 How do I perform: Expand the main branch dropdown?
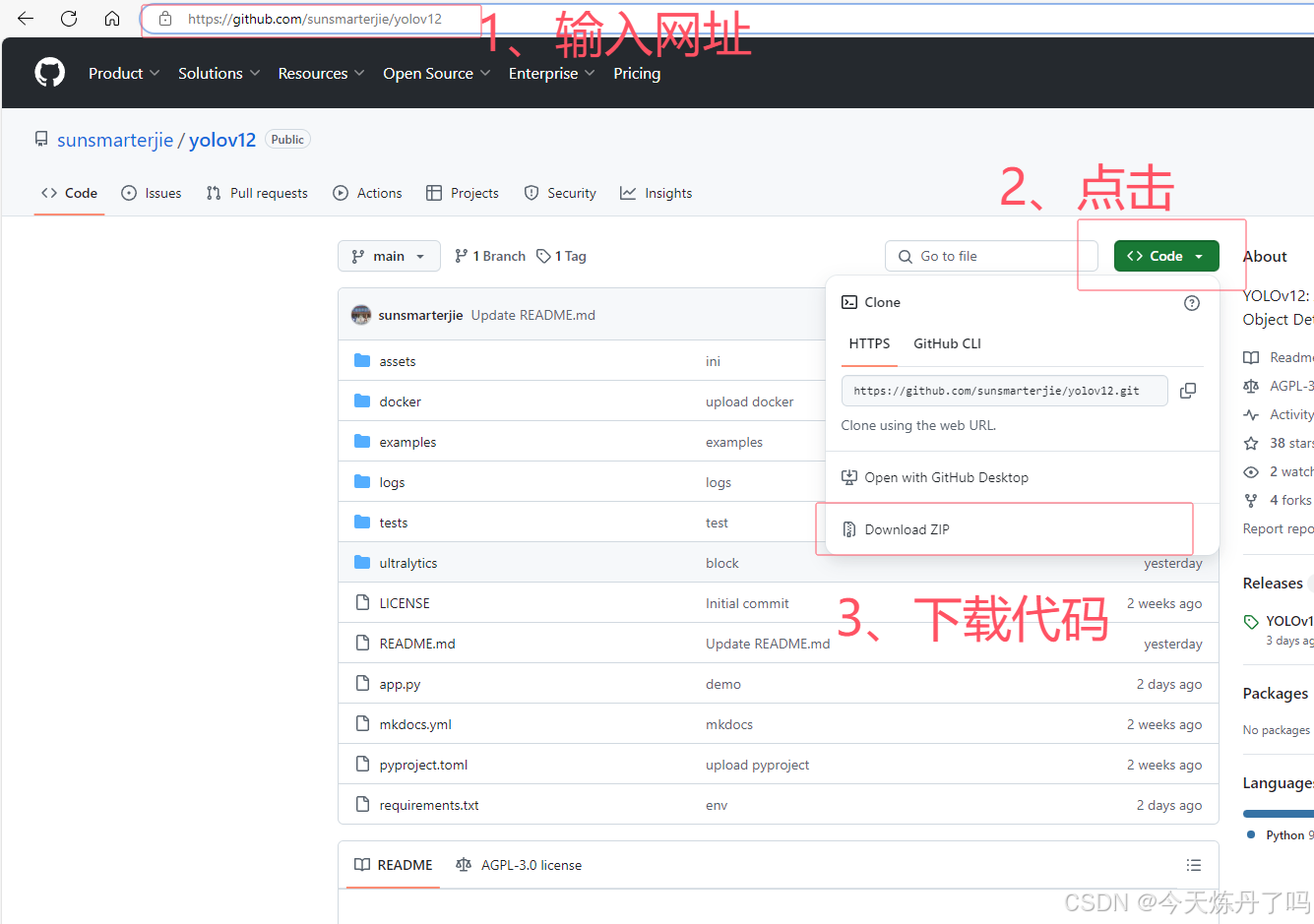[389, 256]
